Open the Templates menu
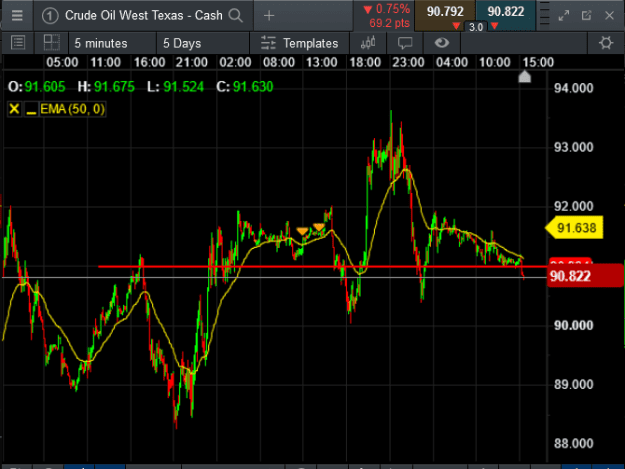Screen dimensions: 625x469 click(299, 43)
